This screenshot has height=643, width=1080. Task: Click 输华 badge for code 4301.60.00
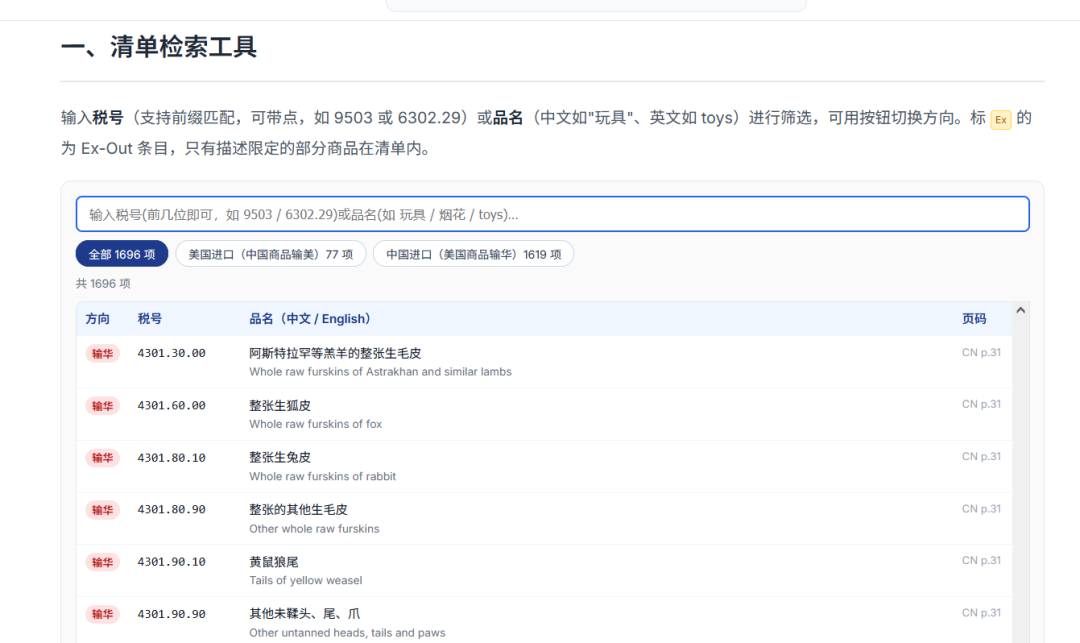click(x=103, y=405)
